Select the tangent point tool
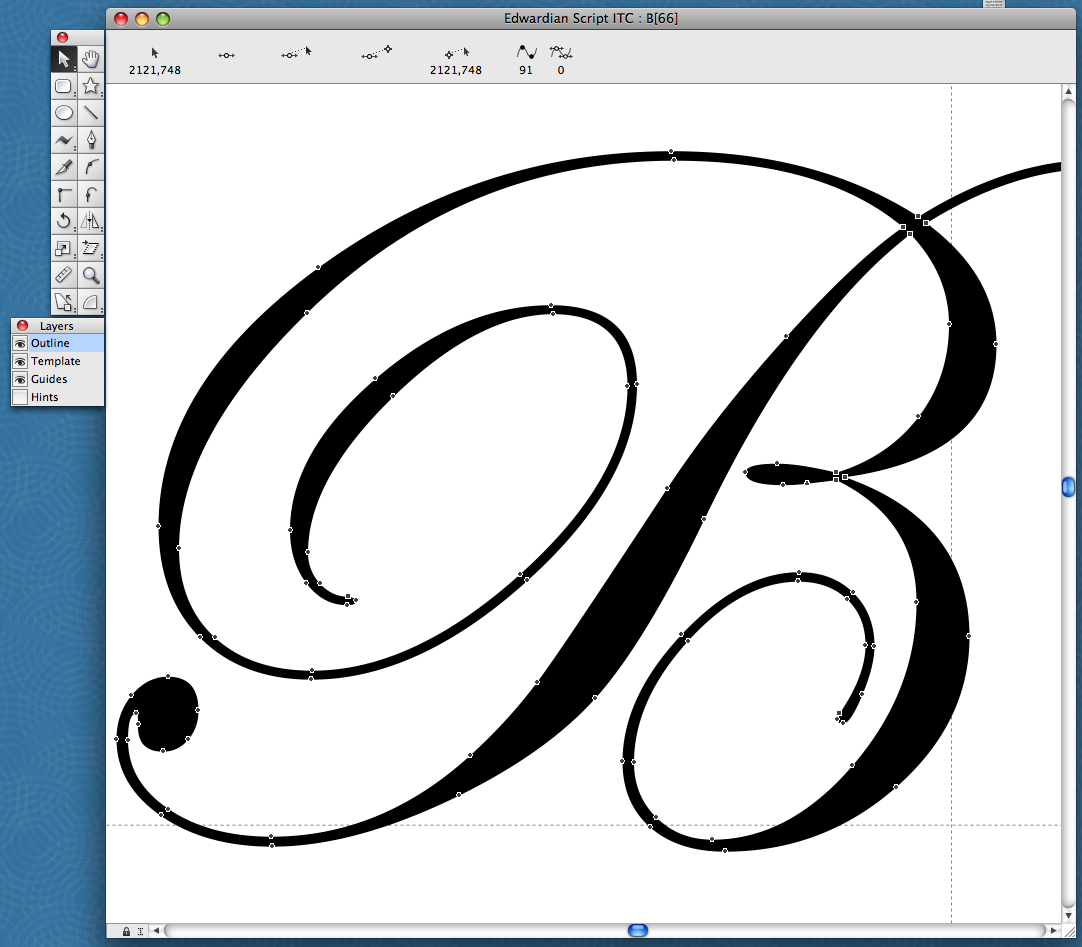The width and height of the screenshot is (1082, 947). [90, 194]
